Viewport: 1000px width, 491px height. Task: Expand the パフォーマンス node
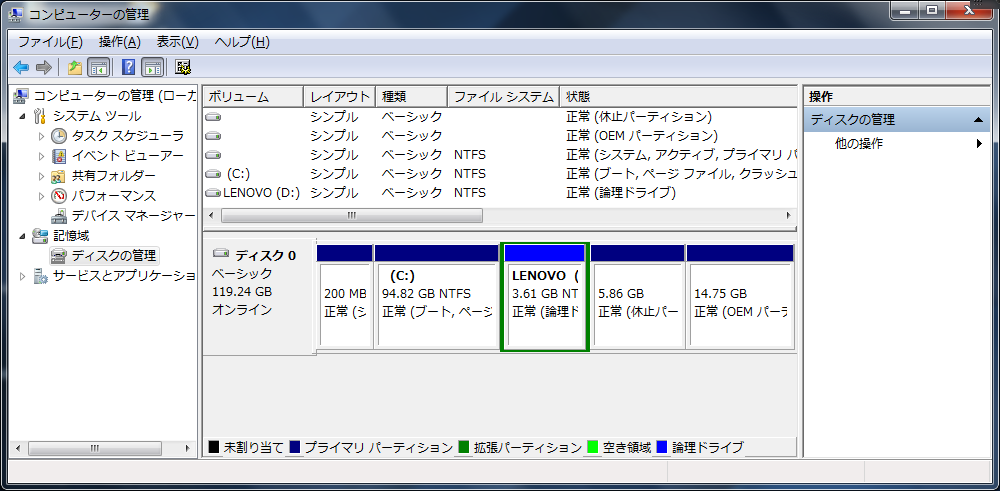tap(41, 195)
